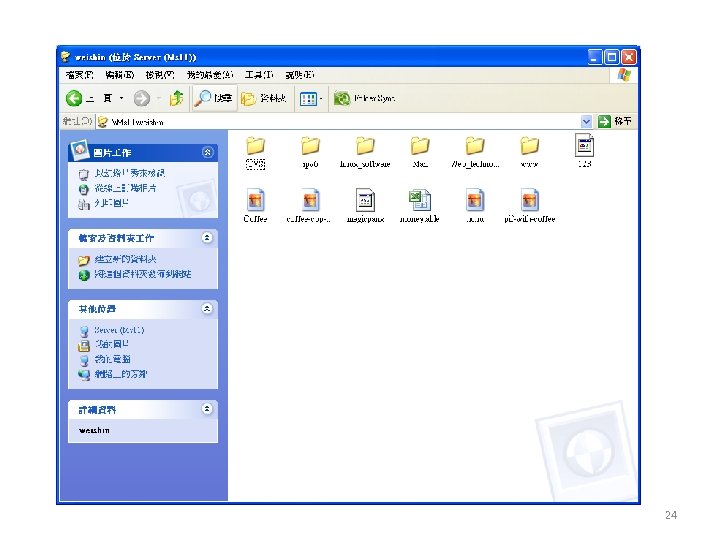Close the weishin Explorer window
The height and width of the screenshot is (540, 720).
[629, 57]
